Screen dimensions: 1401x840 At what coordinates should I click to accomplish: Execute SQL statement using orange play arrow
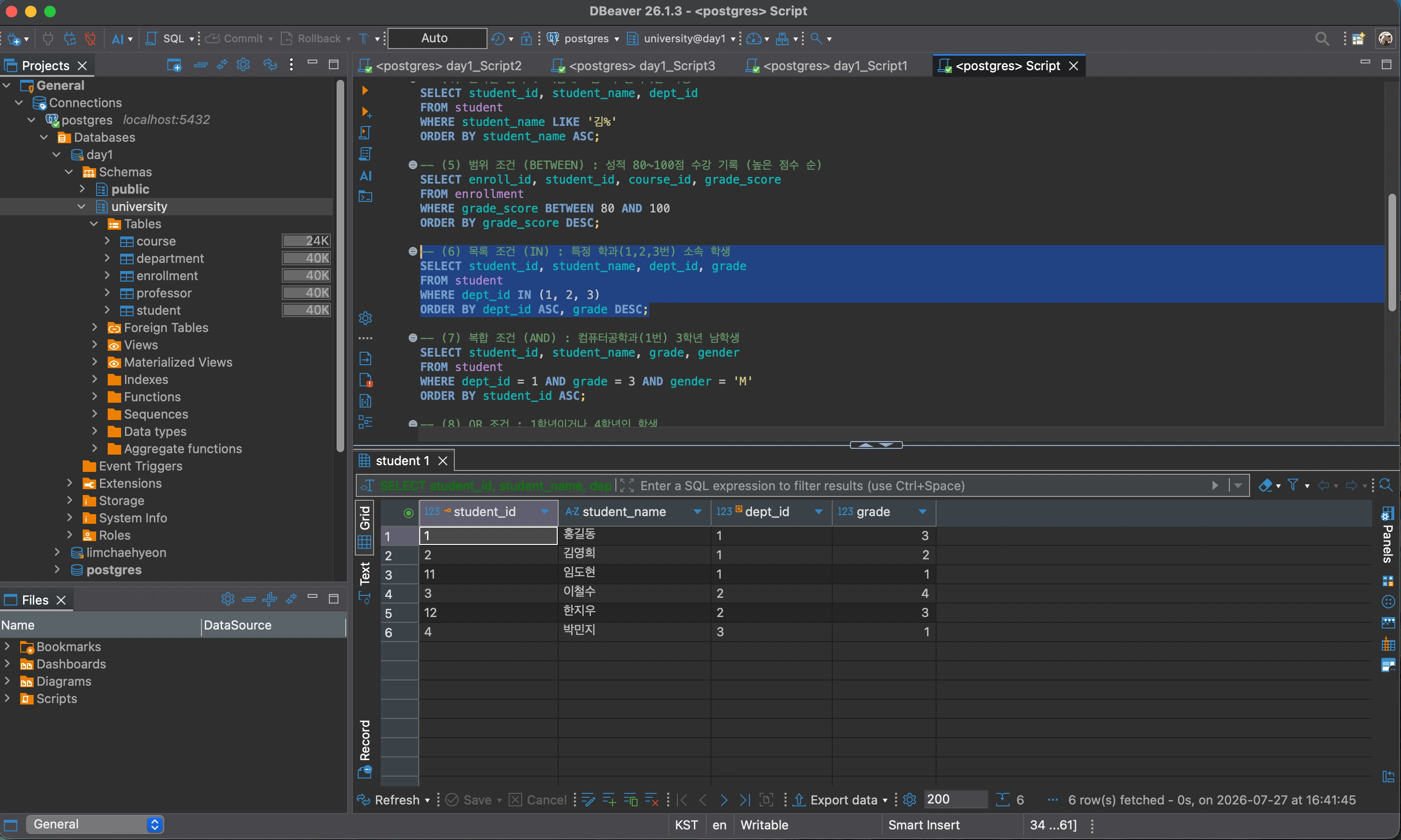[365, 90]
